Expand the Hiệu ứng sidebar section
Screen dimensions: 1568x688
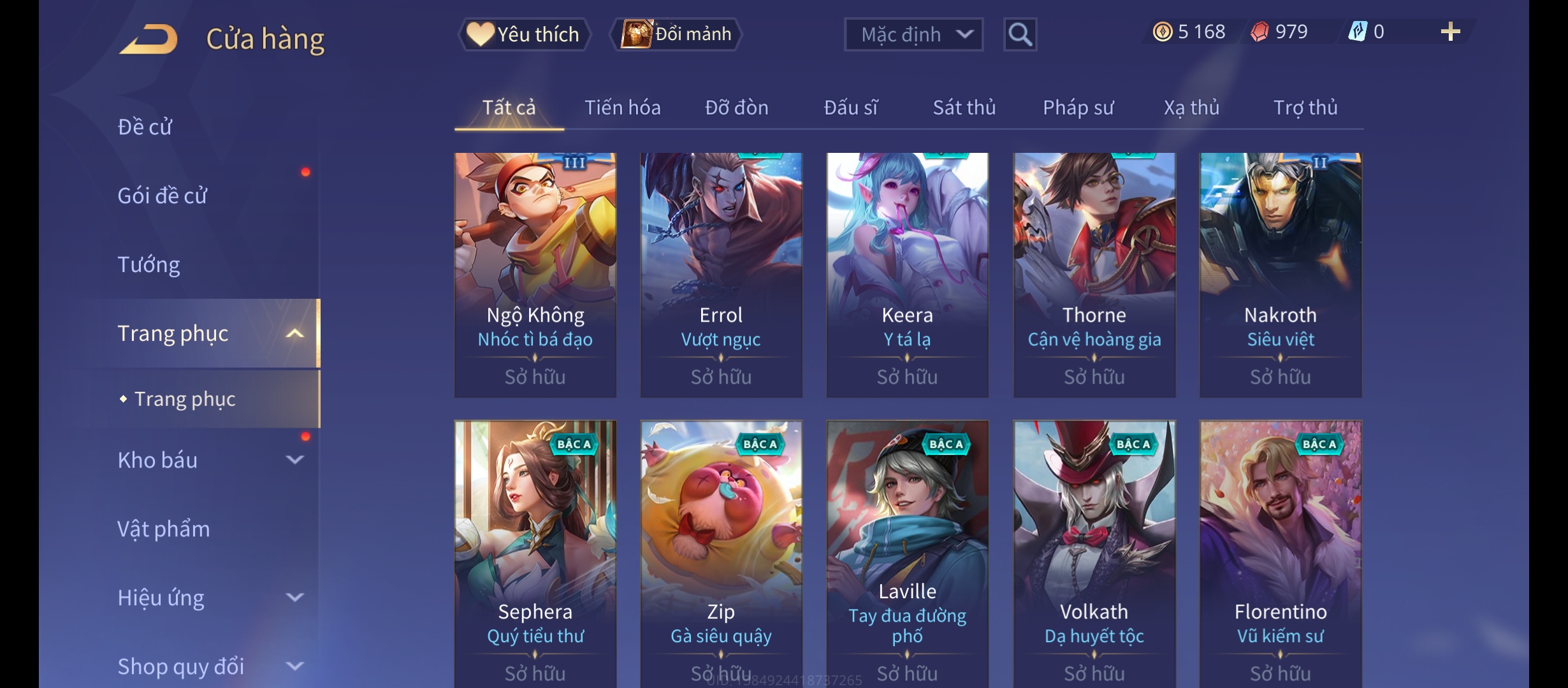click(x=294, y=597)
